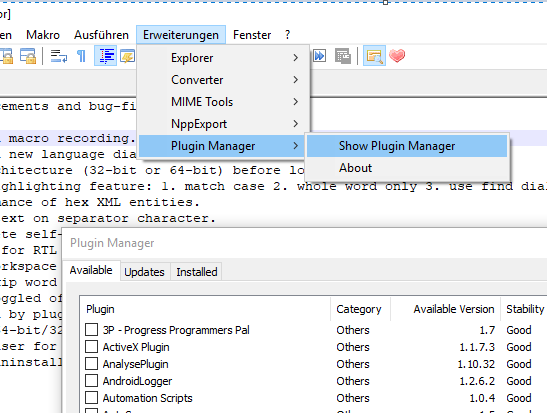The image size is (547, 413).
Task: Open the Ausführen menu
Action: pyautogui.click(x=101, y=35)
